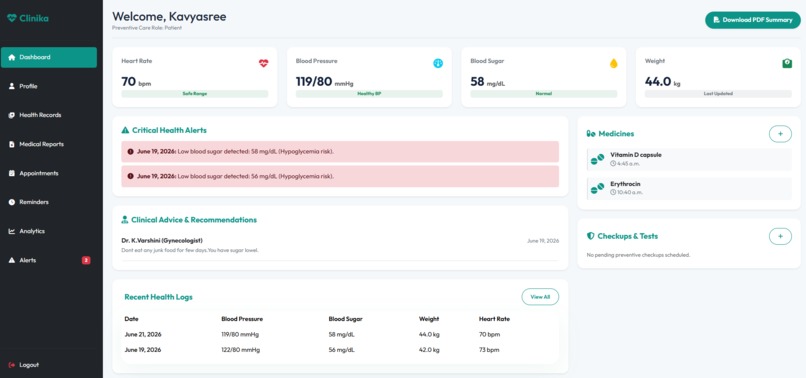Screen dimensions: 806x378
Task: Click the June 21, 2026 log row
Action: coord(340,334)
